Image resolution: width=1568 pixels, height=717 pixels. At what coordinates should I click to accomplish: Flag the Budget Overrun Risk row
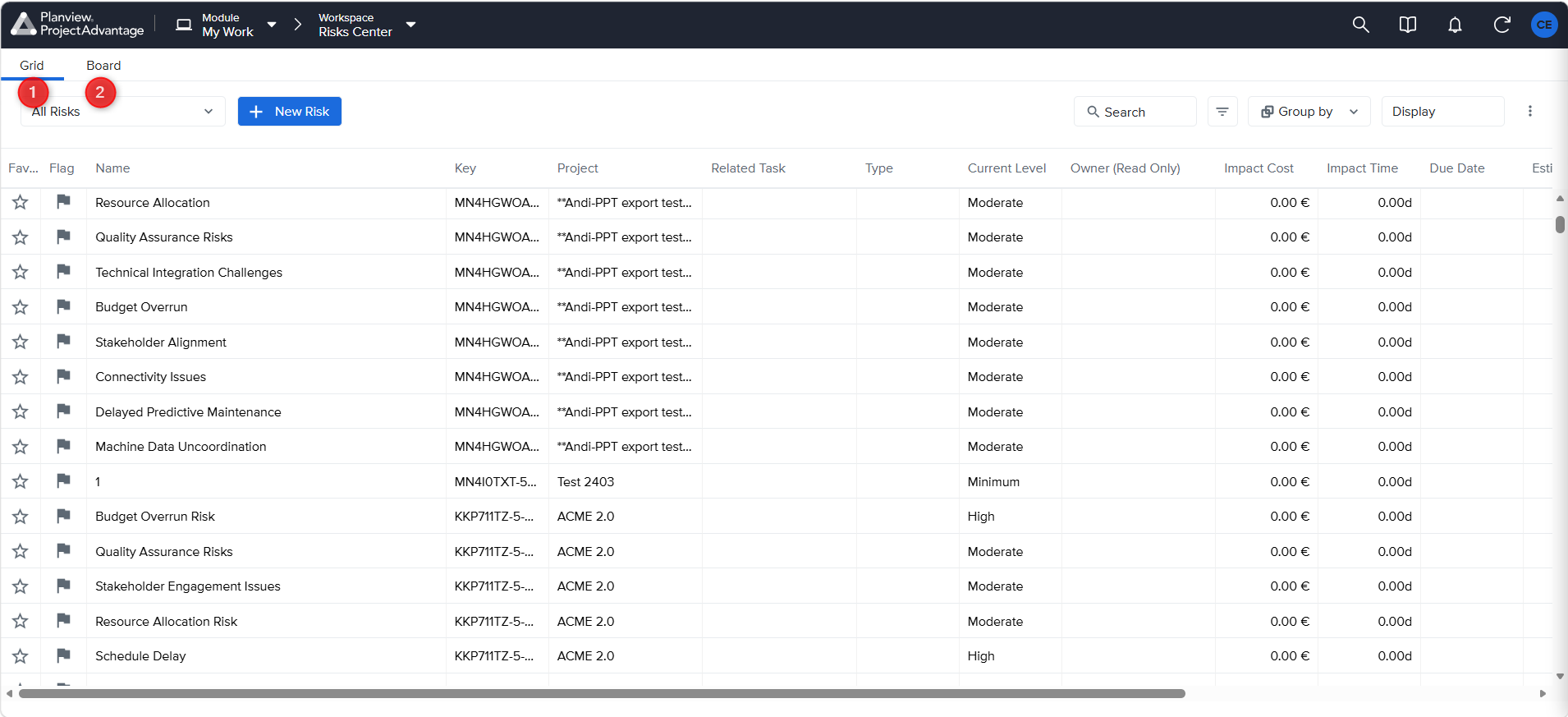pos(63,516)
